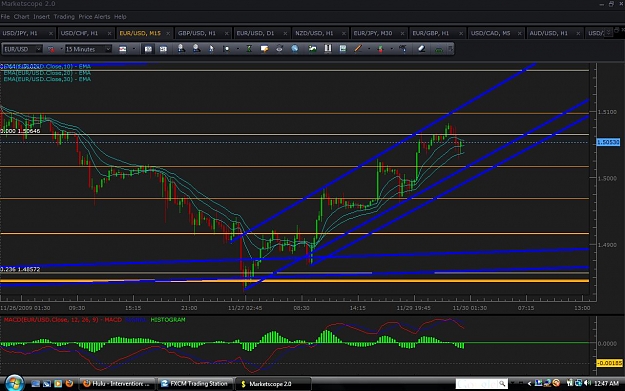Screen dimensions: 625x391
Task: Expand the arrow beside the order arrows icon
Action: (x=391, y=49)
